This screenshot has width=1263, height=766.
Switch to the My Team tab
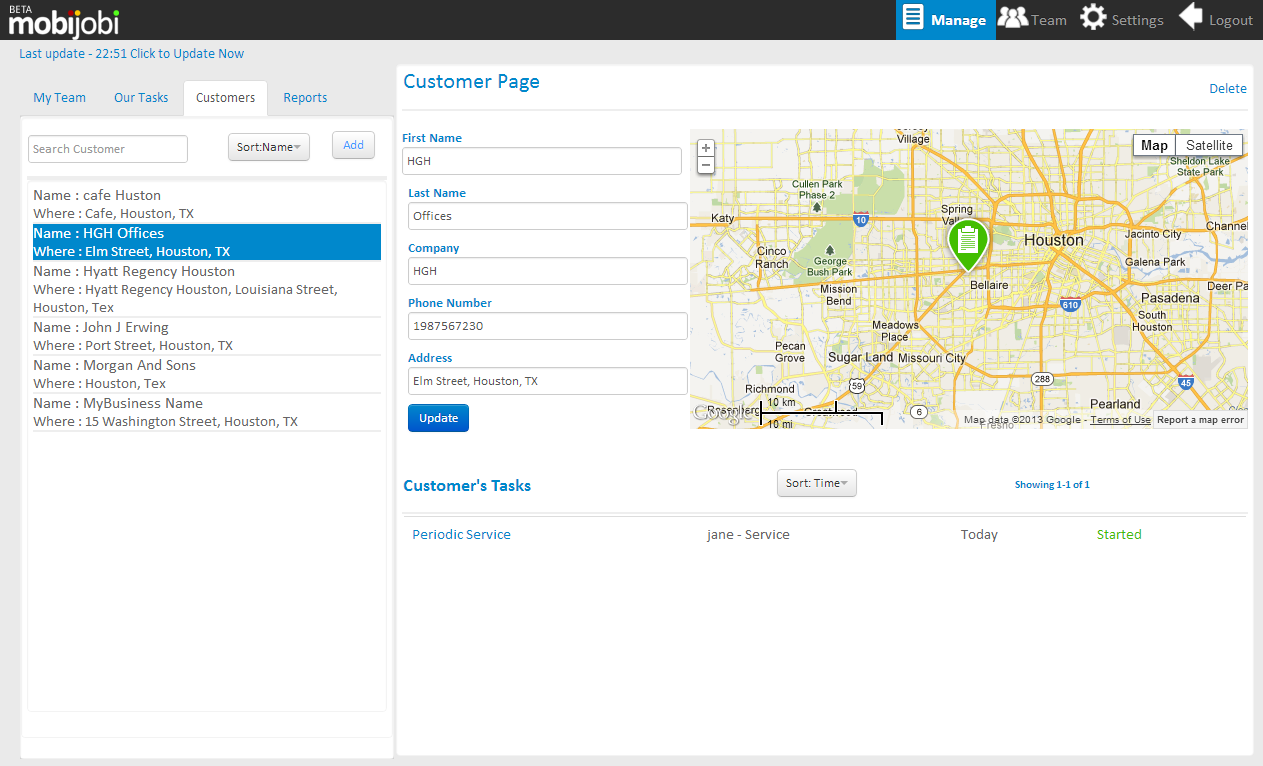(x=60, y=98)
